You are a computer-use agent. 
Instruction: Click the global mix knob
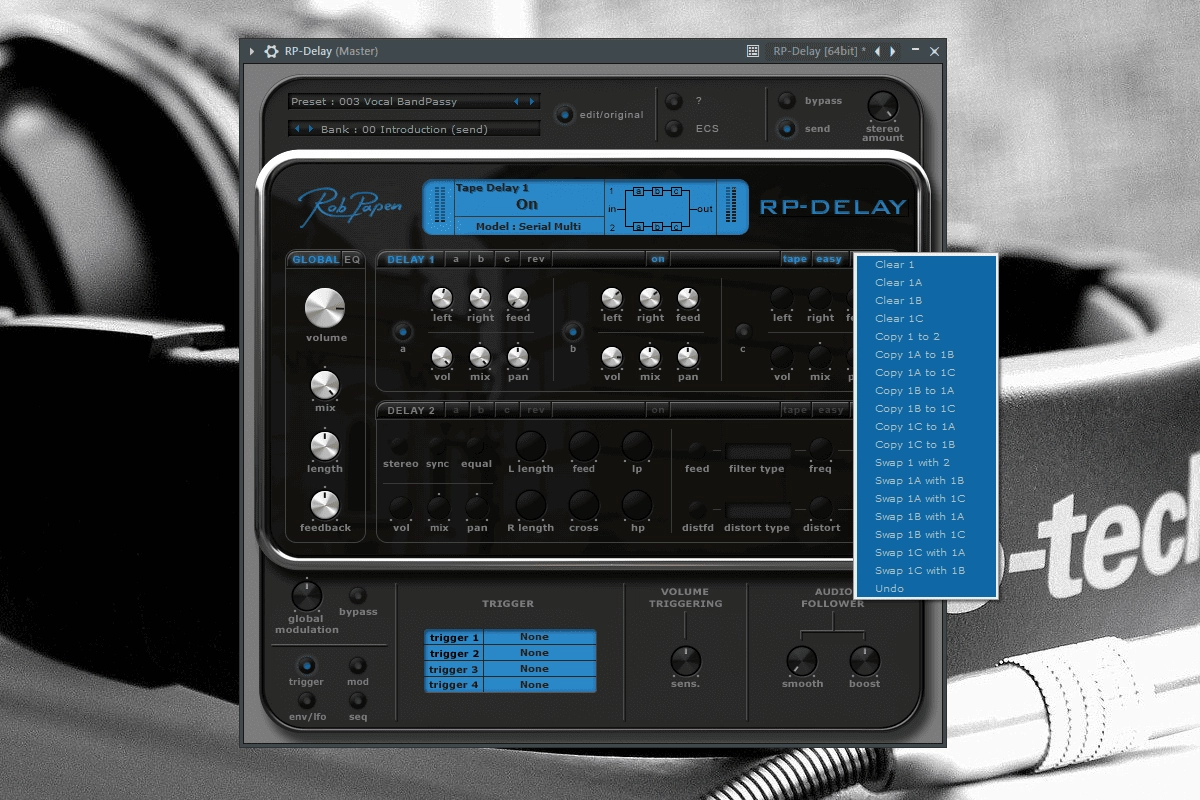pyautogui.click(x=325, y=385)
